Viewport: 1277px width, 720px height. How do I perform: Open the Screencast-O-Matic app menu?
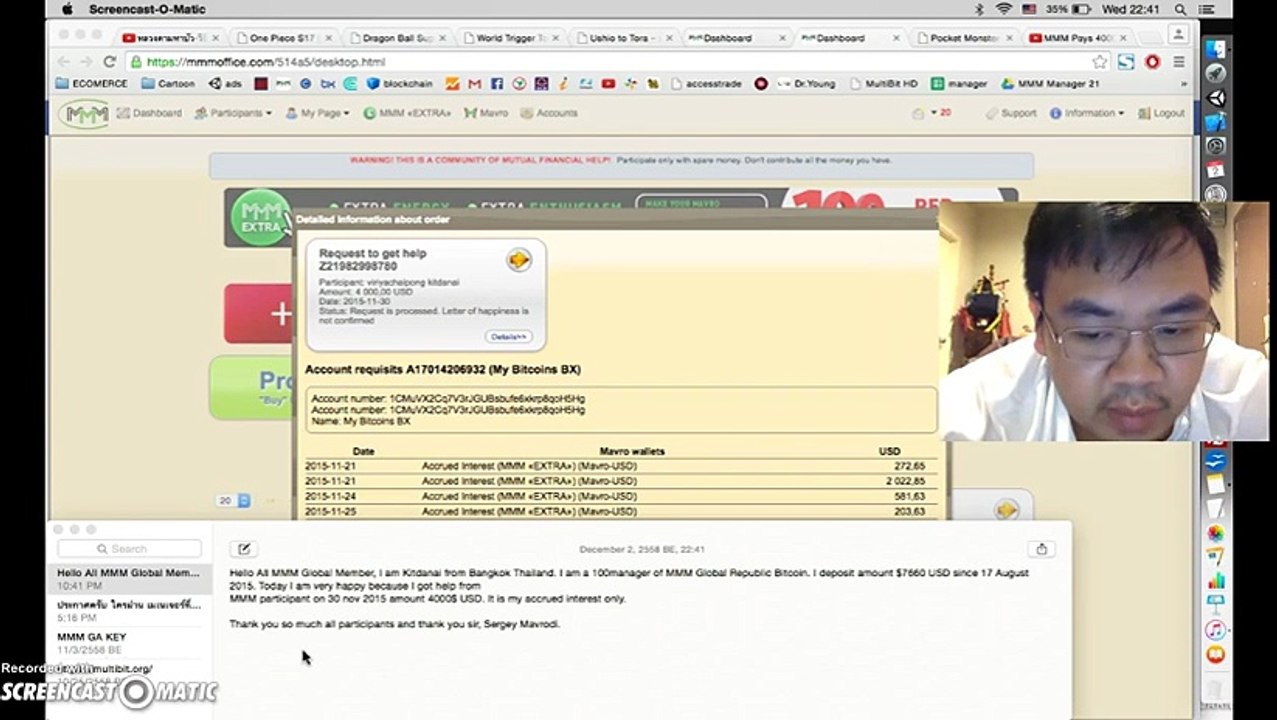147,9
